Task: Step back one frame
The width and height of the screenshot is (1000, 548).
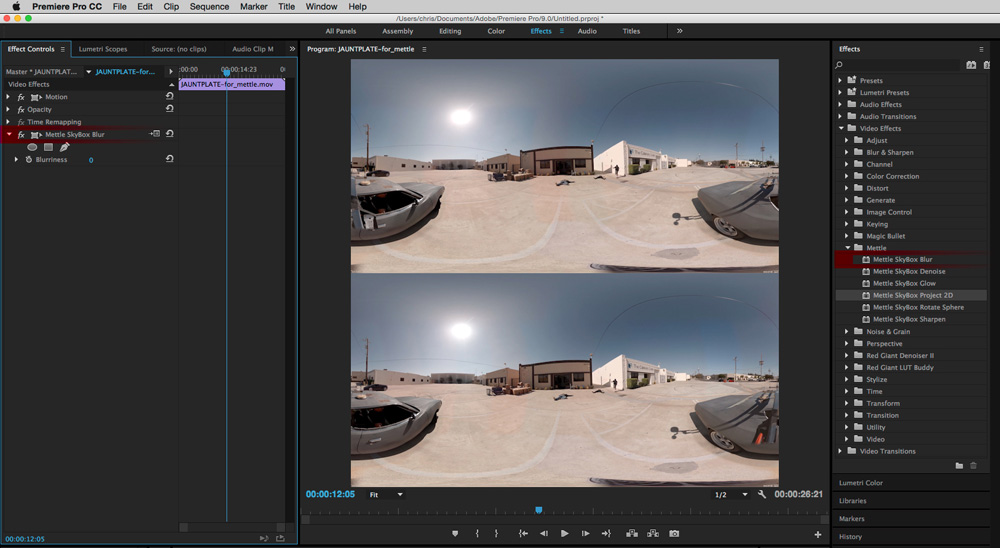Action: (544, 533)
